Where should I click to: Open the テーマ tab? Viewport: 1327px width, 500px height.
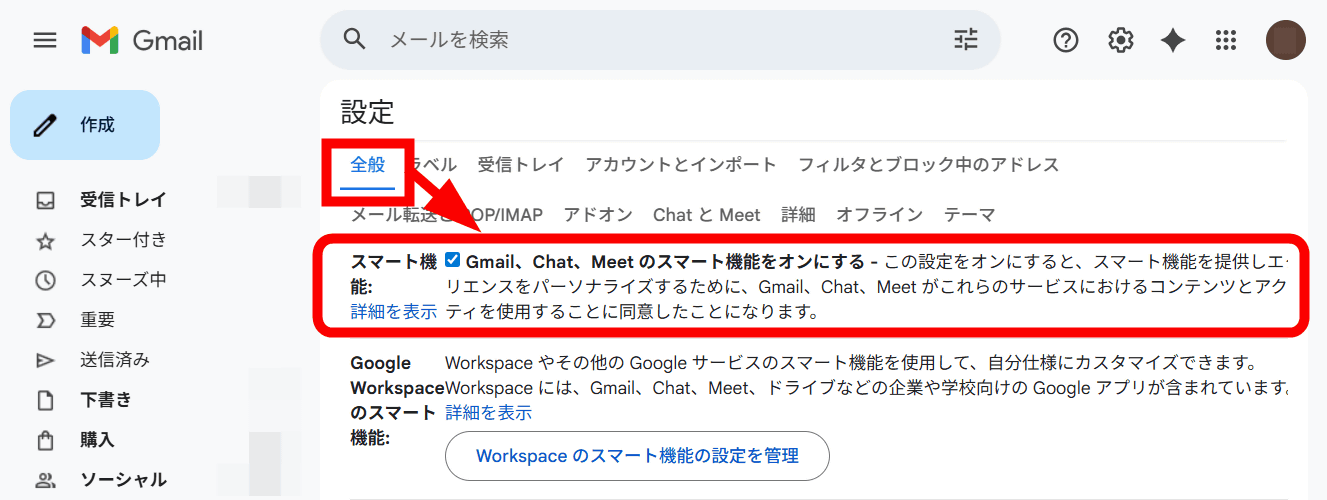pyautogui.click(x=970, y=215)
